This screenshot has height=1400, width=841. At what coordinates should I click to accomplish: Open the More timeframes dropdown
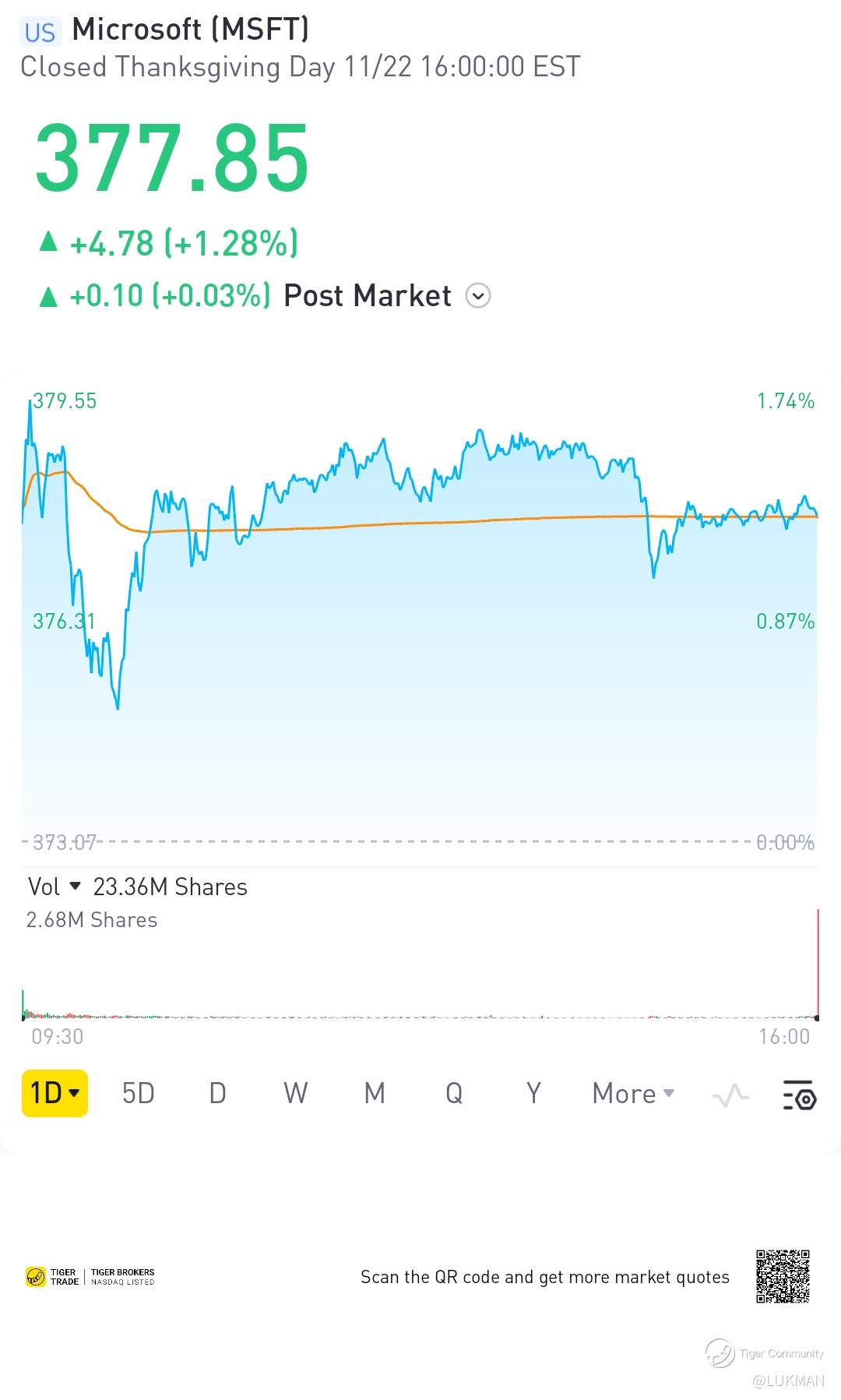click(x=633, y=1094)
